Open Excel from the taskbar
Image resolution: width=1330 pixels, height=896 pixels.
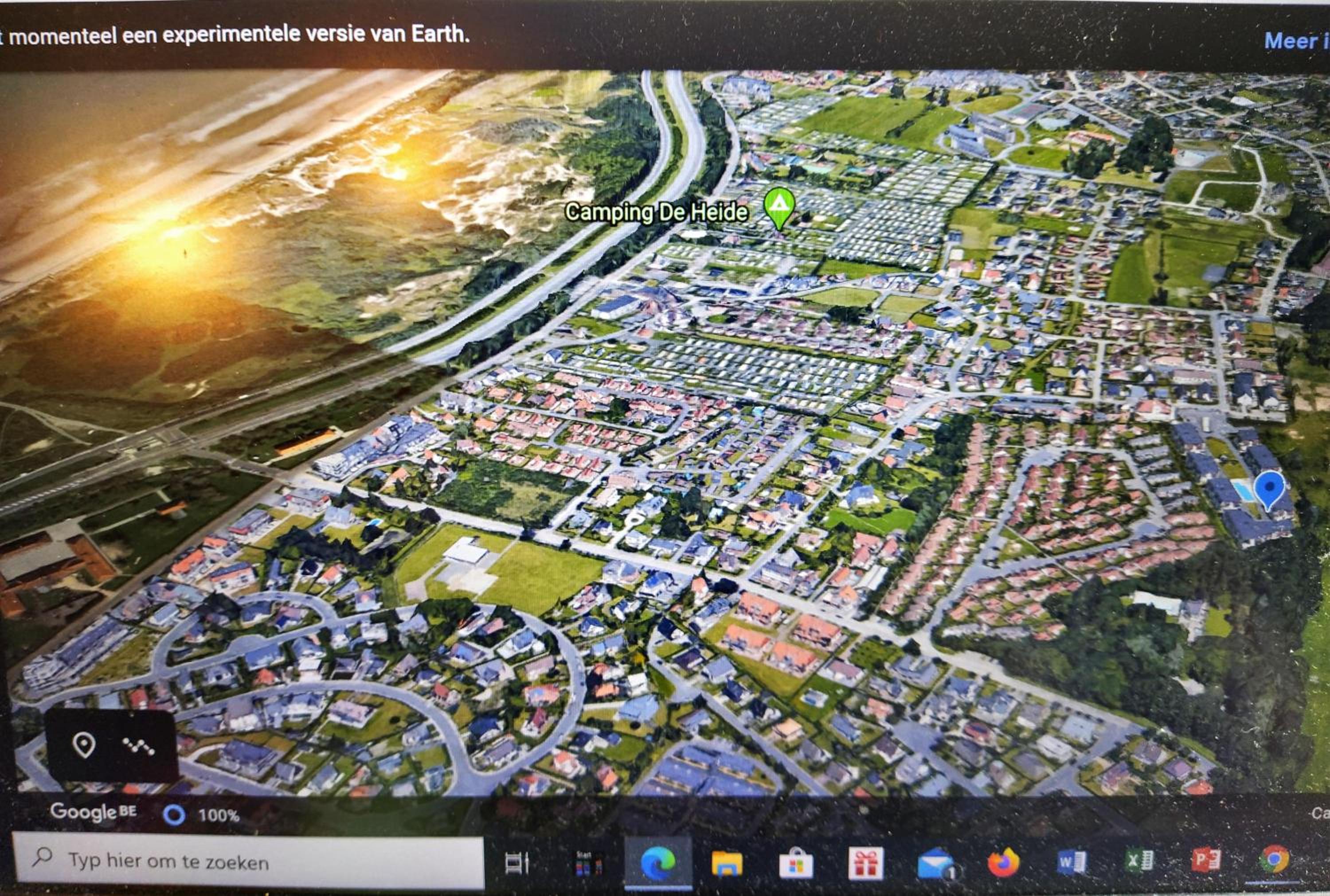[1138, 861]
